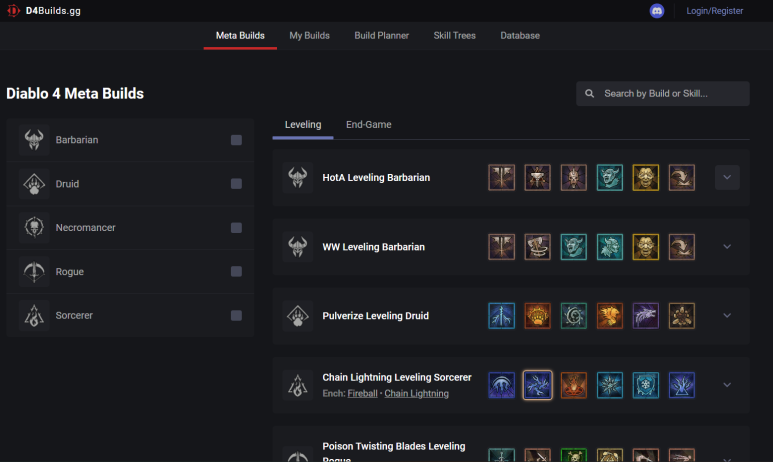Screen dimensions: 773x462
Task: Tick the Druid filter checkbox
Action: pos(236,184)
